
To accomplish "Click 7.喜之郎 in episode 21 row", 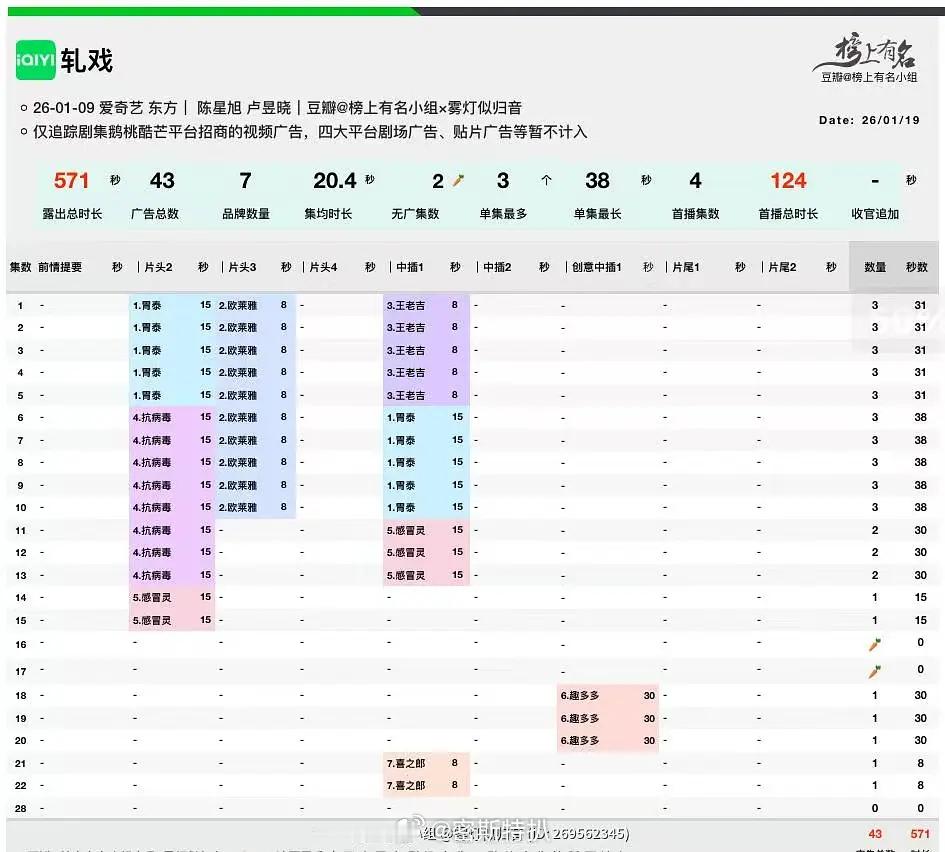I will coord(406,764).
